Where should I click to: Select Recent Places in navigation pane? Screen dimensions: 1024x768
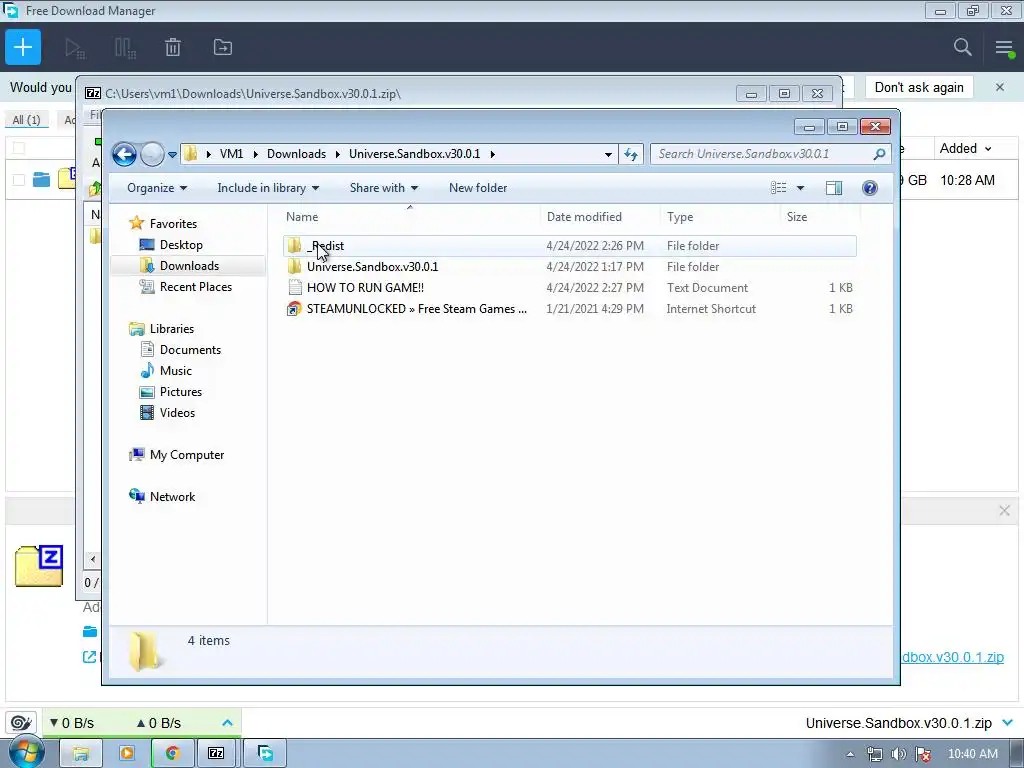point(195,287)
